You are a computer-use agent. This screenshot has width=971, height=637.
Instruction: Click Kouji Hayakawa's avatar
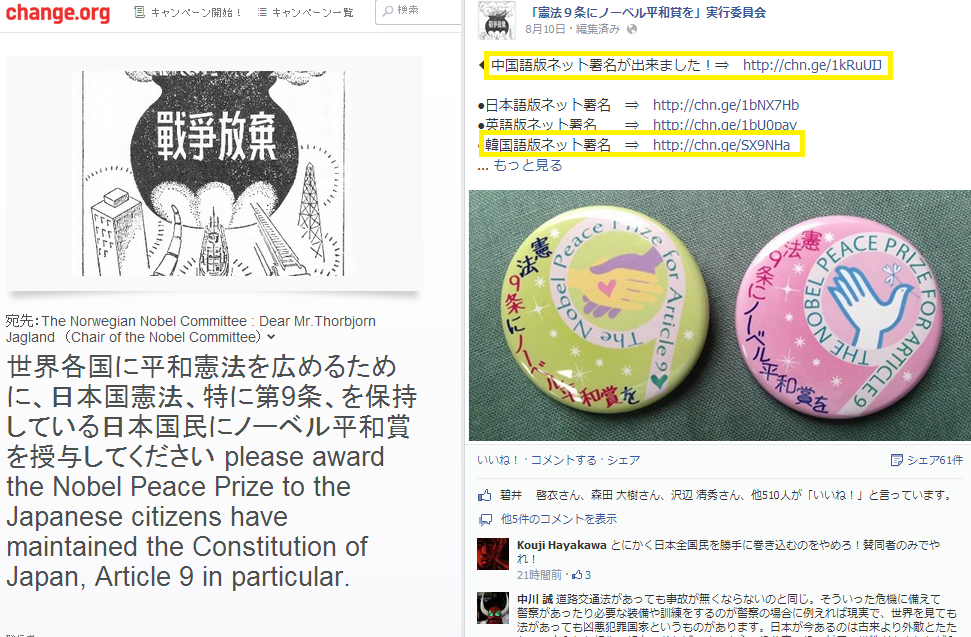pyautogui.click(x=493, y=553)
